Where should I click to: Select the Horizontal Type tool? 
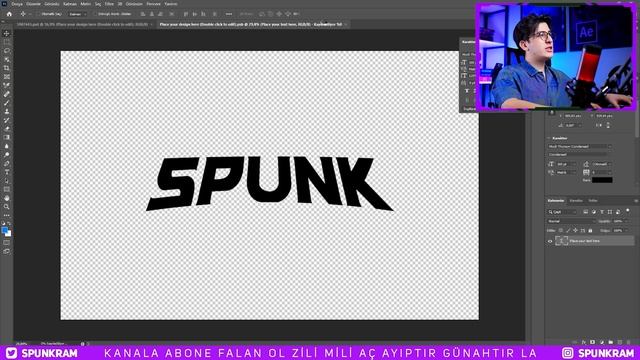point(7,172)
